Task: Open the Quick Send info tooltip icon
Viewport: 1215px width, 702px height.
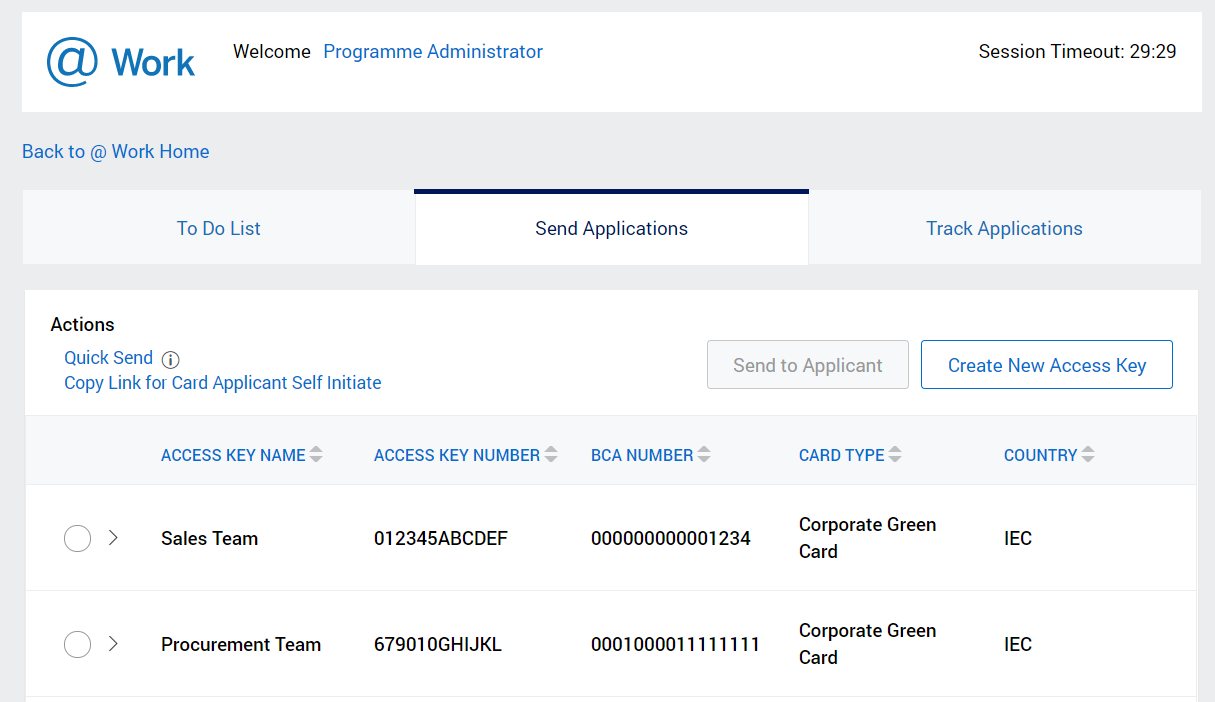Action: click(x=170, y=358)
